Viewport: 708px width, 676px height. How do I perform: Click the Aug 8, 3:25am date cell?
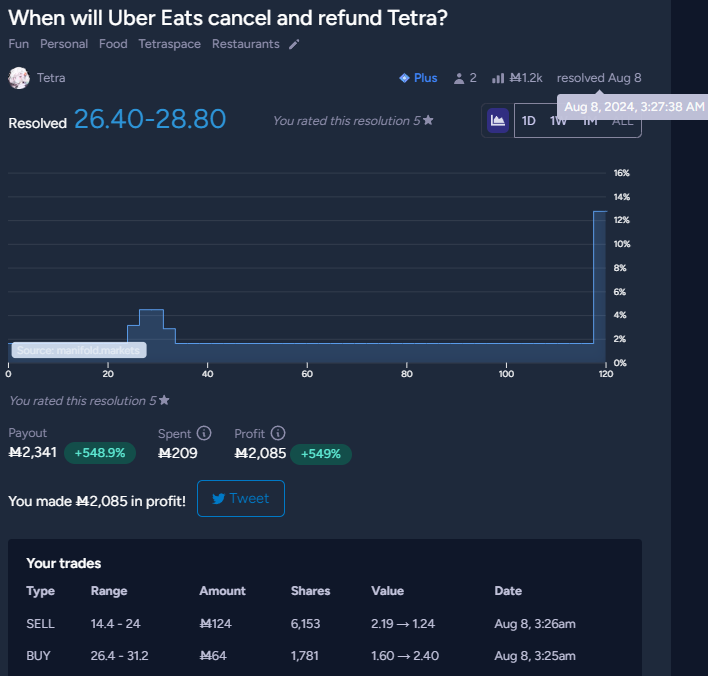click(x=535, y=656)
